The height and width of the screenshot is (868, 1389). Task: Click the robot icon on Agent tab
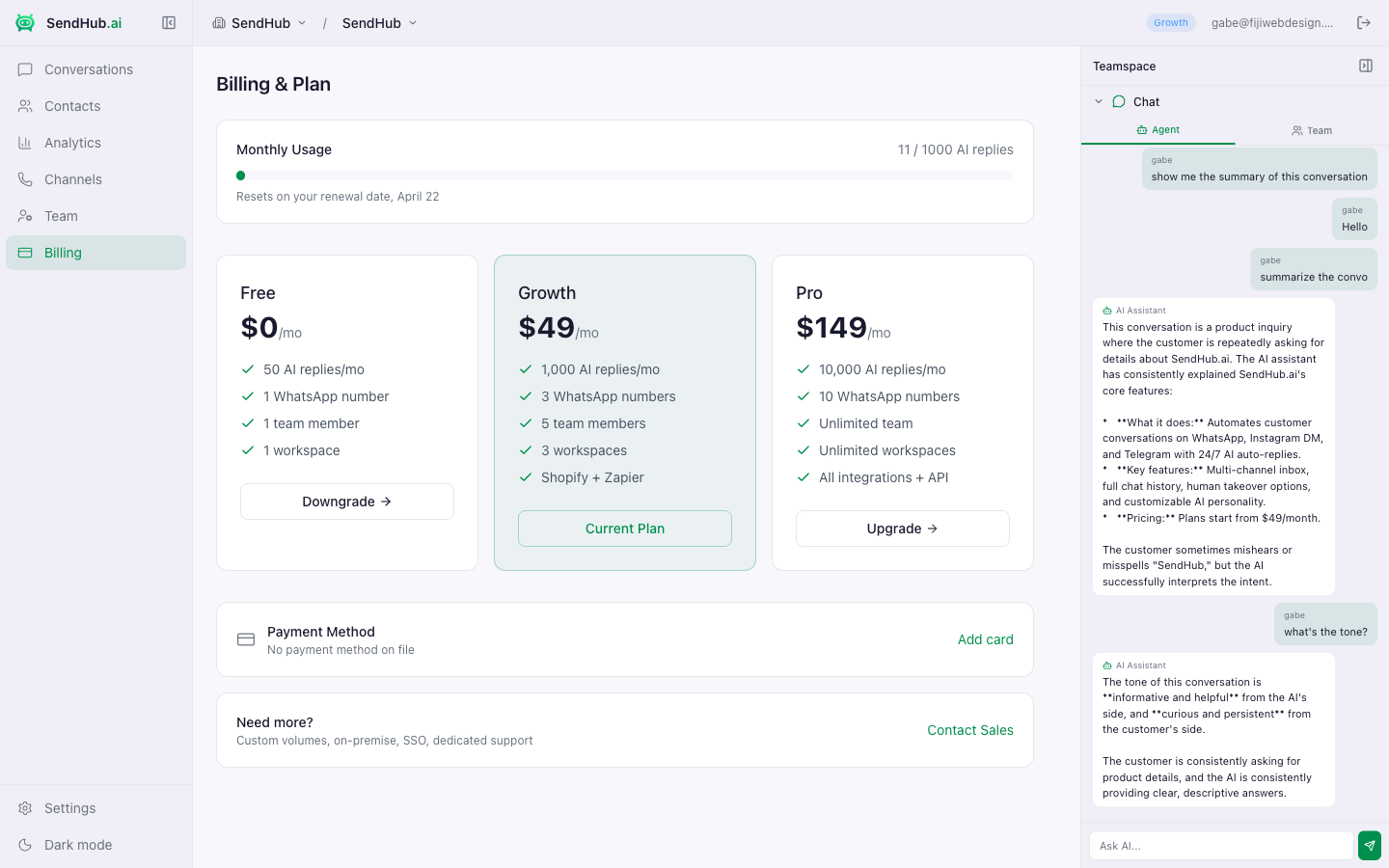coord(1142,130)
